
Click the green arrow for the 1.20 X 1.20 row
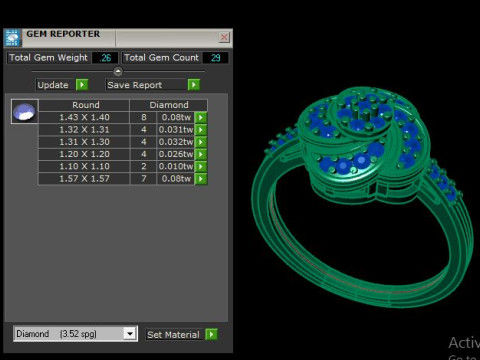[201, 154]
